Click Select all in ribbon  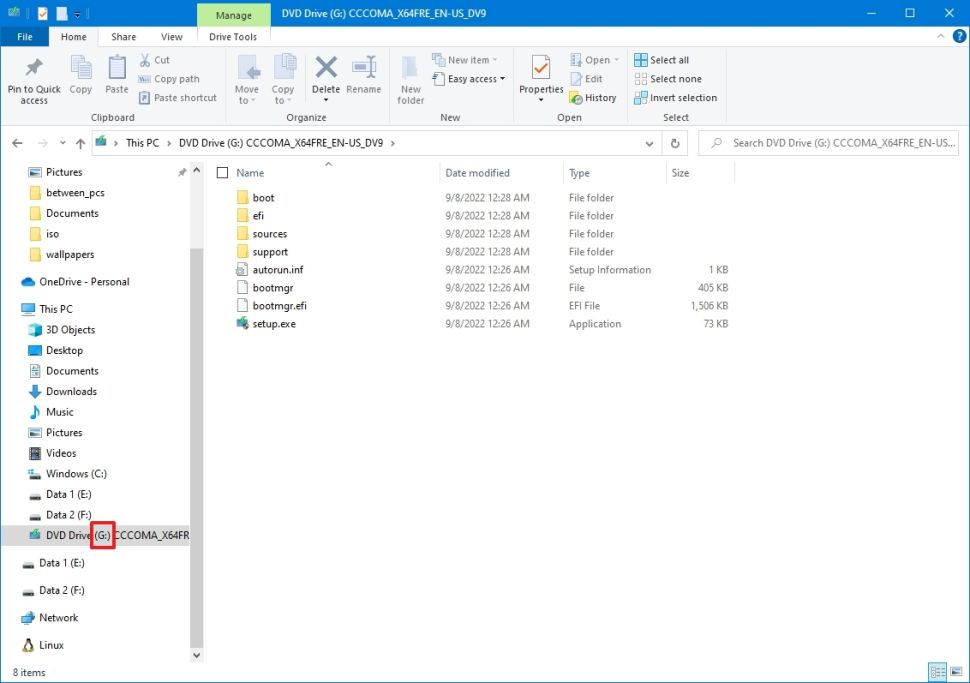(661, 60)
